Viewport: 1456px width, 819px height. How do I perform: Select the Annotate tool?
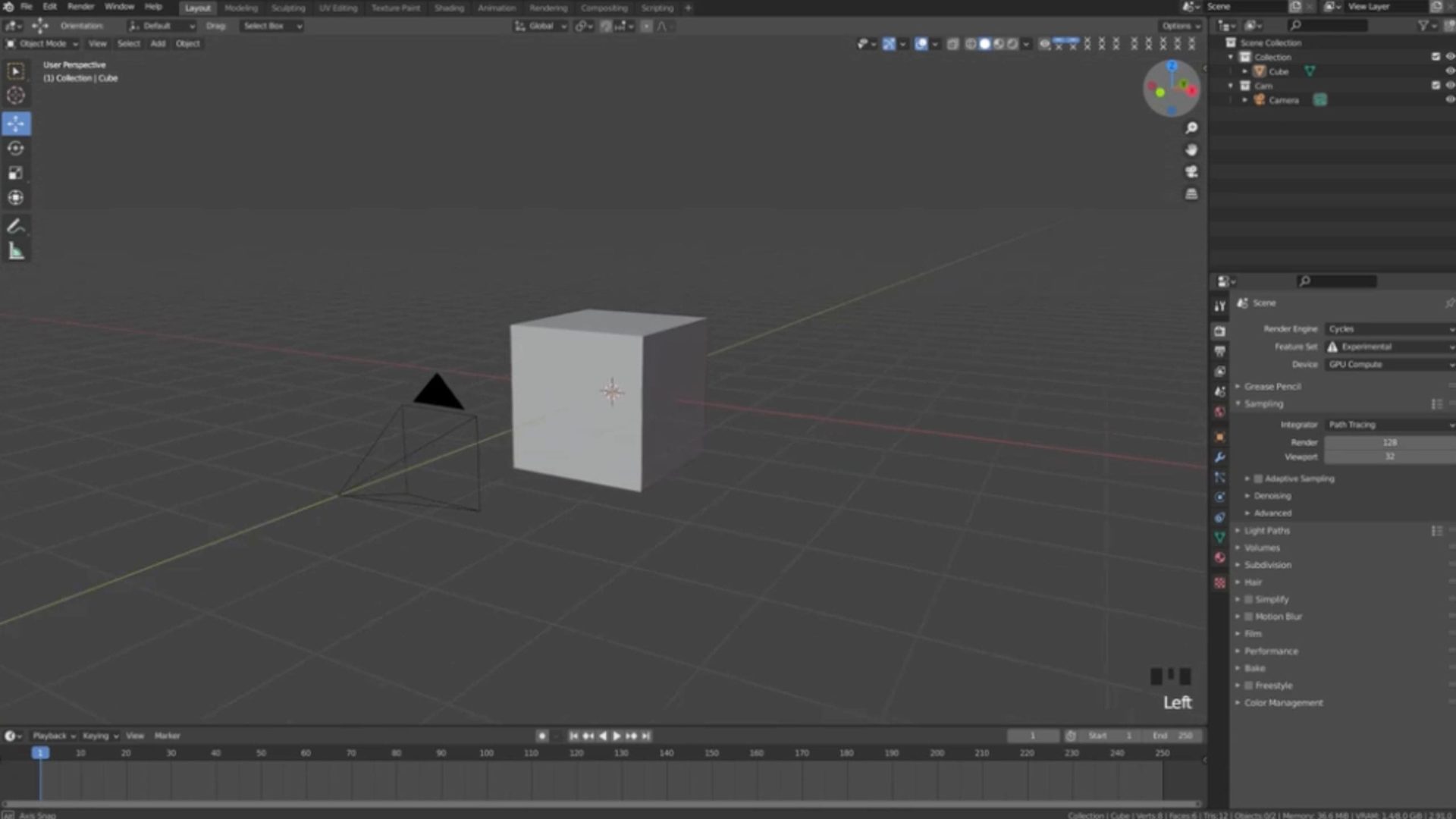pos(16,226)
